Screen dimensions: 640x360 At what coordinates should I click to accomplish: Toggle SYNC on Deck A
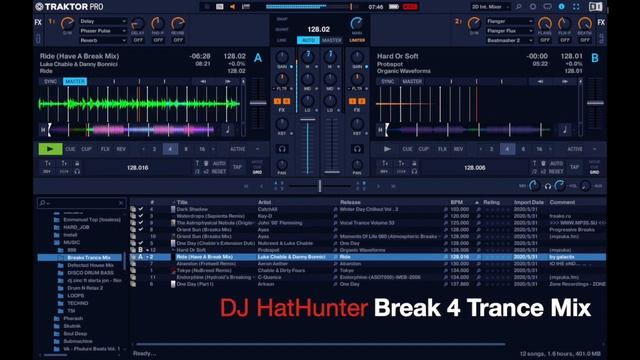tap(51, 82)
